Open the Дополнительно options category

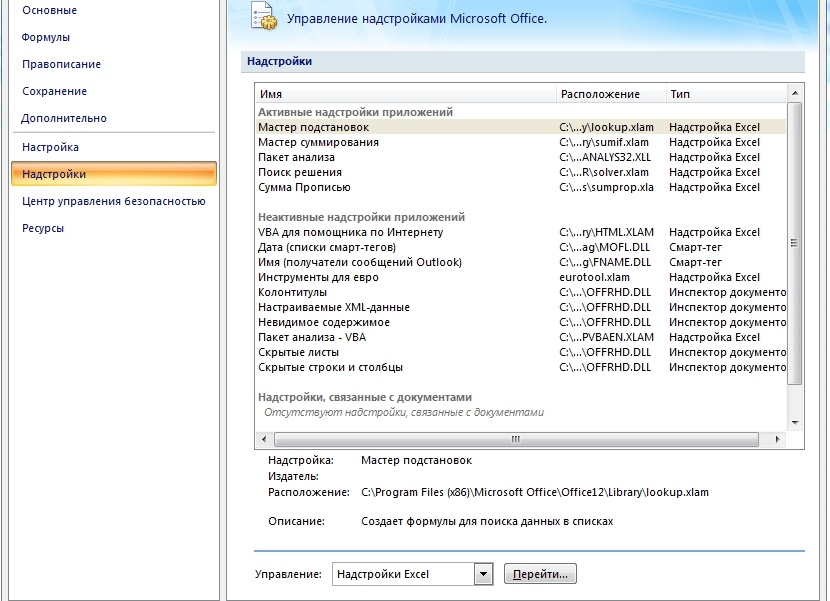point(64,118)
